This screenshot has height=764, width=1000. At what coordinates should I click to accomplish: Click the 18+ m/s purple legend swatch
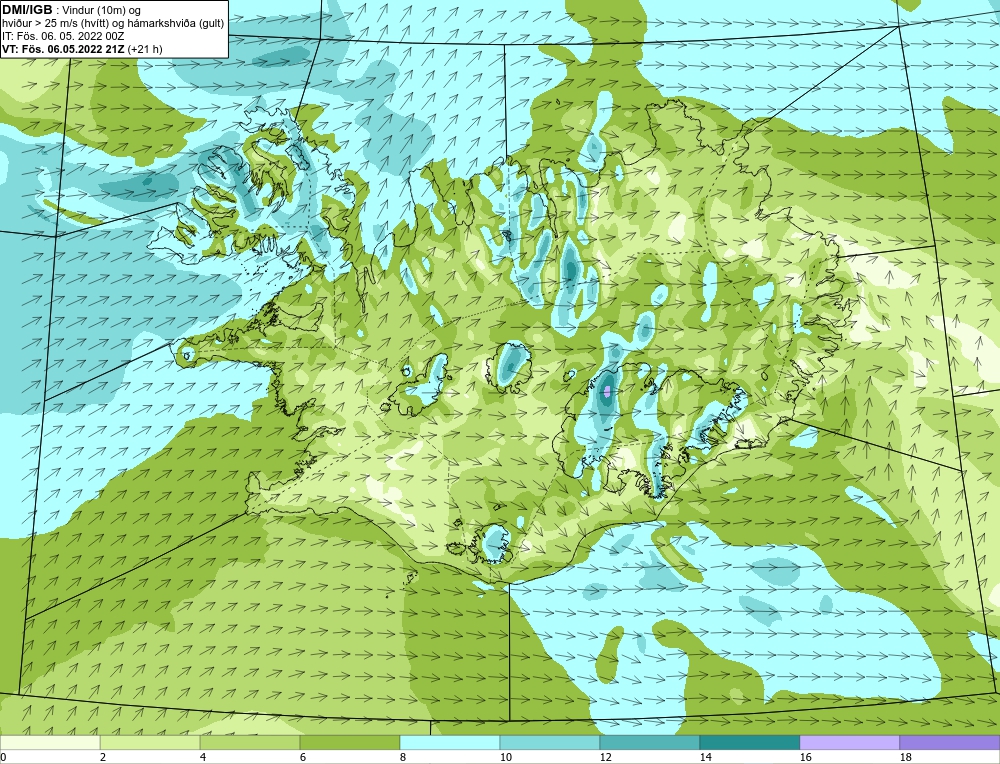click(x=950, y=742)
